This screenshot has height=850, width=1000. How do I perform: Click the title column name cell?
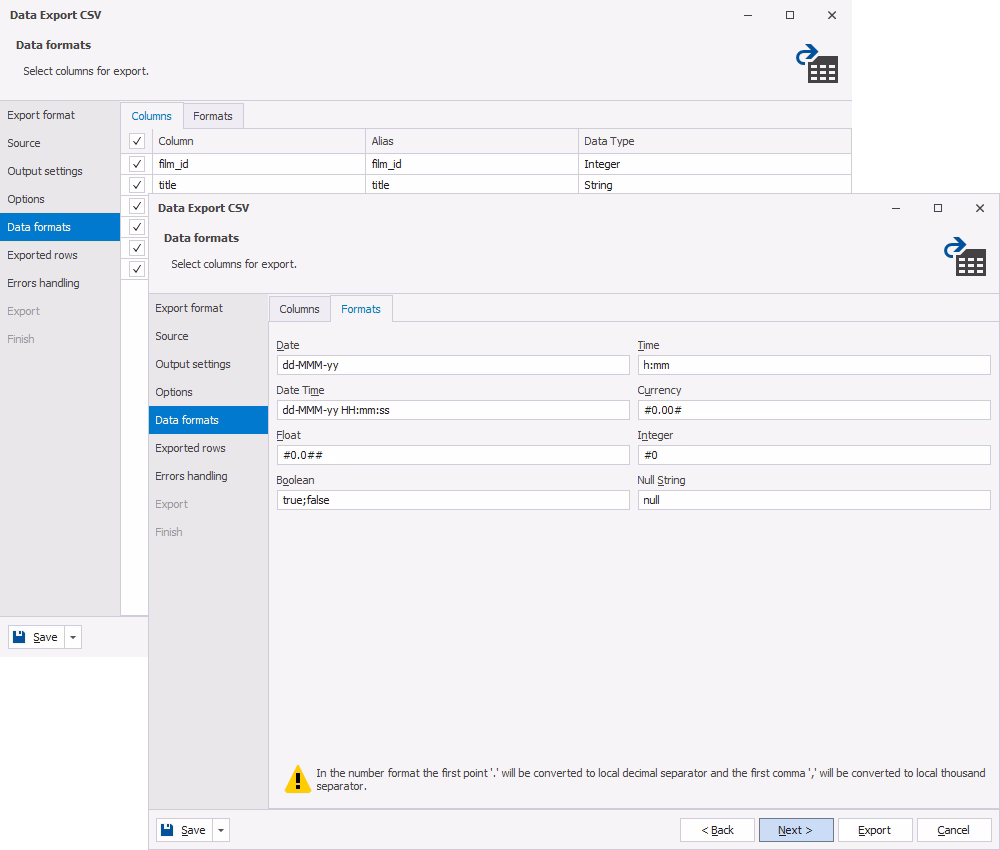259,185
